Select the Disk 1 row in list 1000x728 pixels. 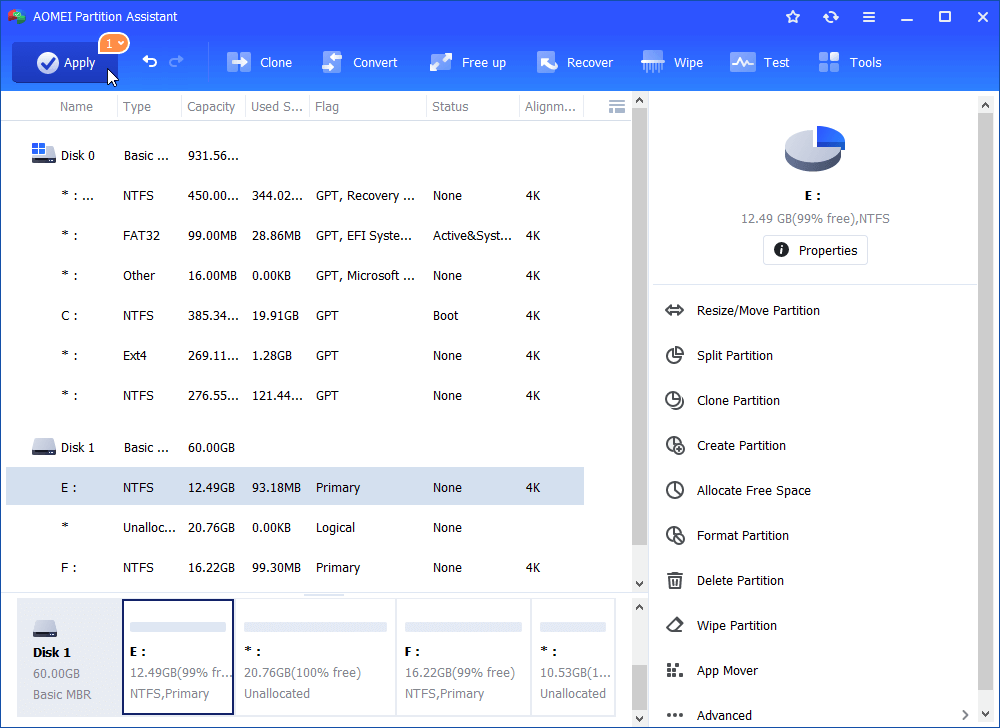coord(295,448)
